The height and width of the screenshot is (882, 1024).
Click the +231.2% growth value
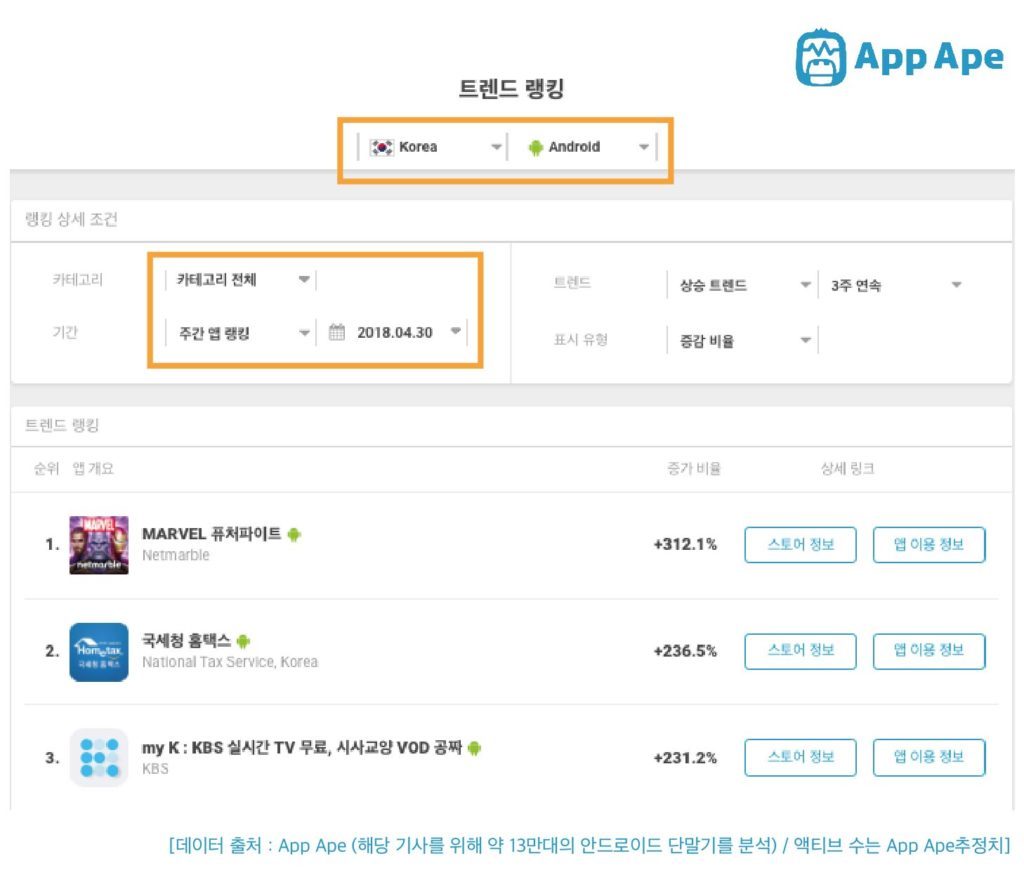(685, 758)
